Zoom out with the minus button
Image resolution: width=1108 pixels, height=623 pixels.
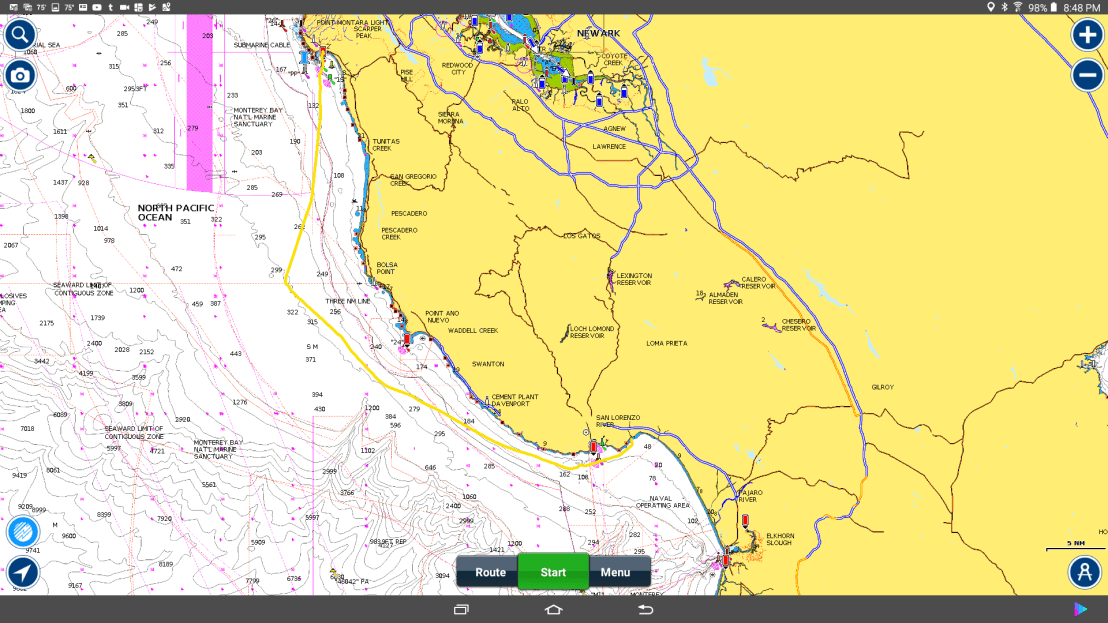tap(1087, 76)
